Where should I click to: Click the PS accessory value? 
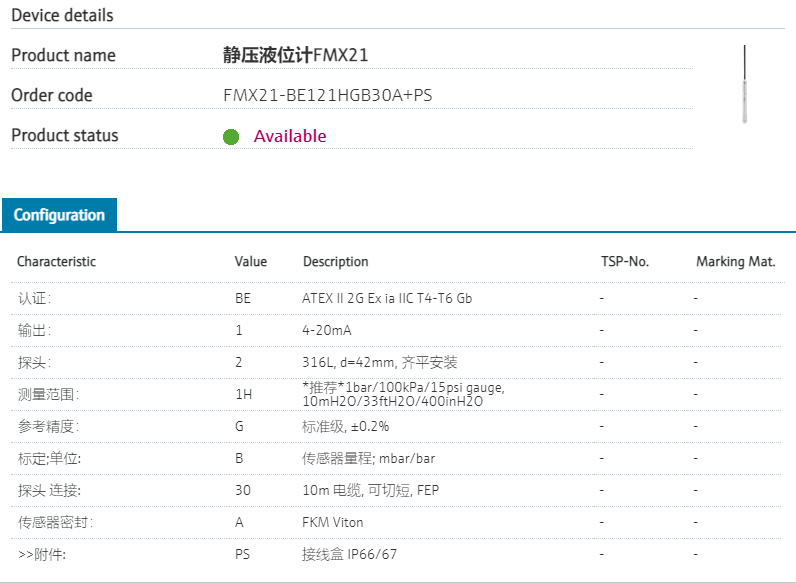click(242, 554)
